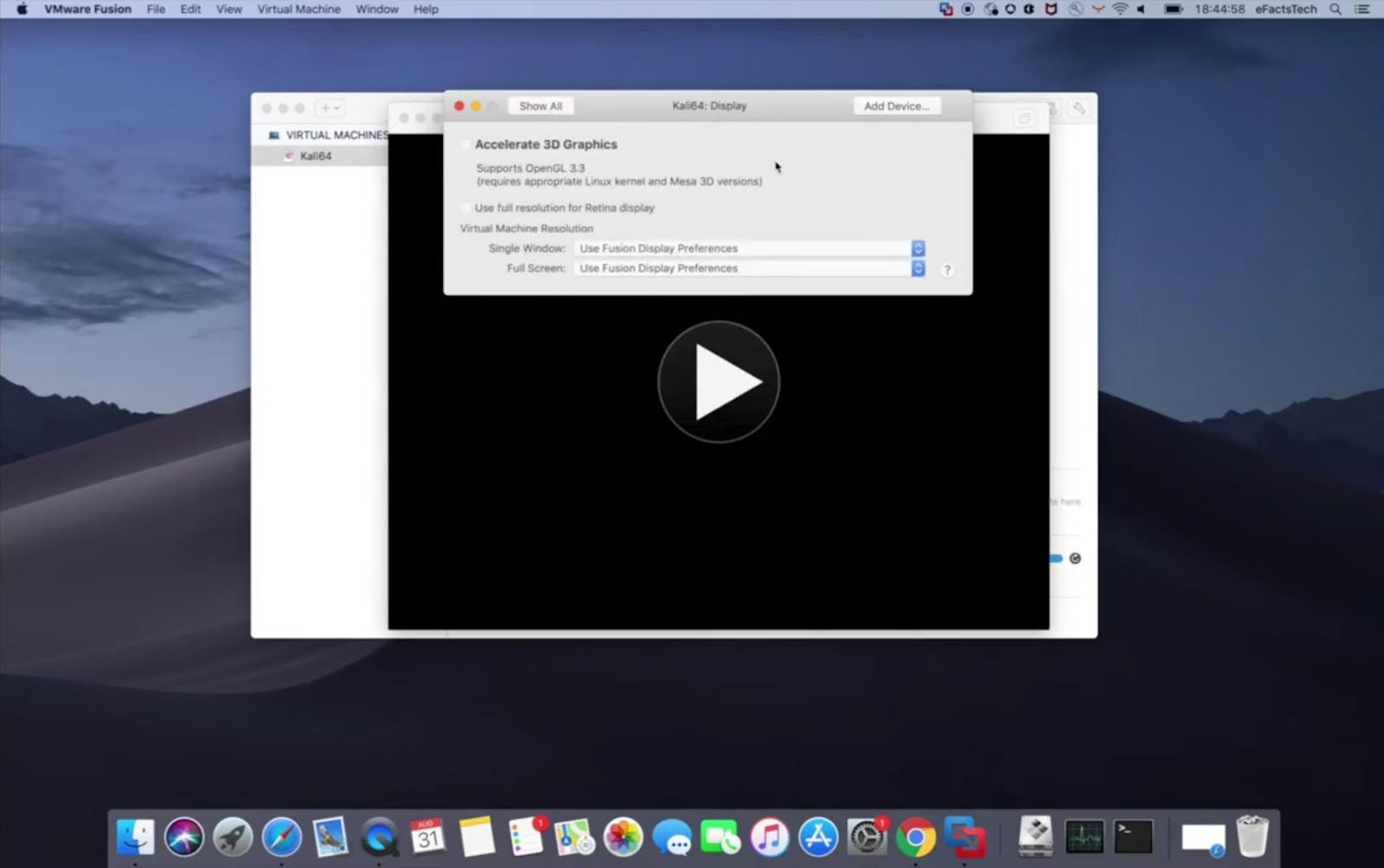
Task: Click the VIRTUAL MACHINES sidebar header
Action: (337, 135)
